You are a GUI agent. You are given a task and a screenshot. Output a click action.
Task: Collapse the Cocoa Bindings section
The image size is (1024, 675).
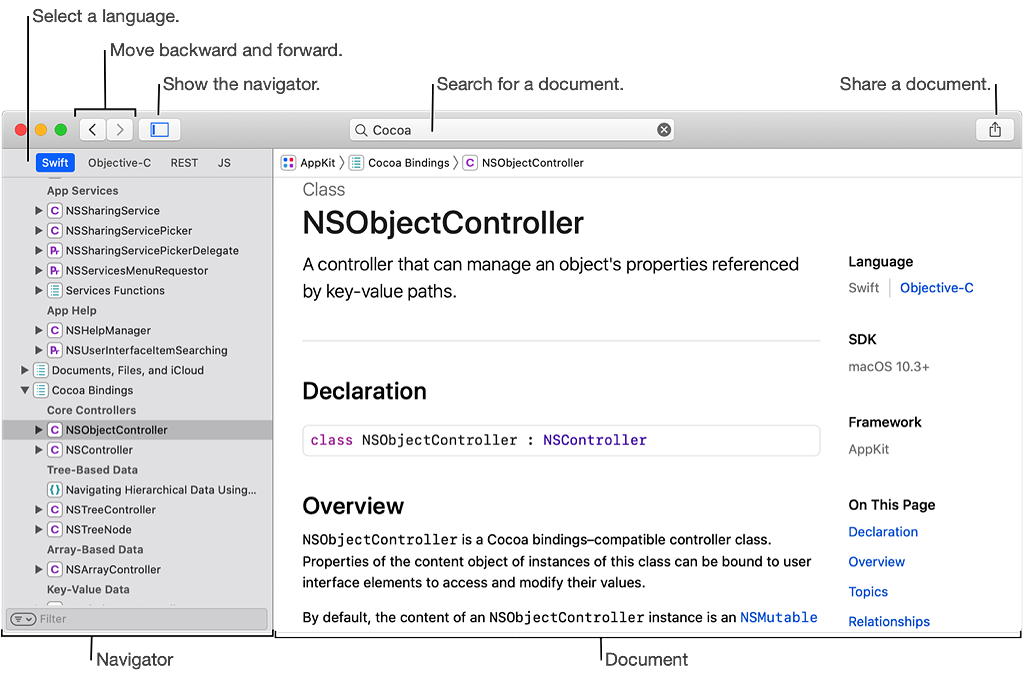coord(24,390)
